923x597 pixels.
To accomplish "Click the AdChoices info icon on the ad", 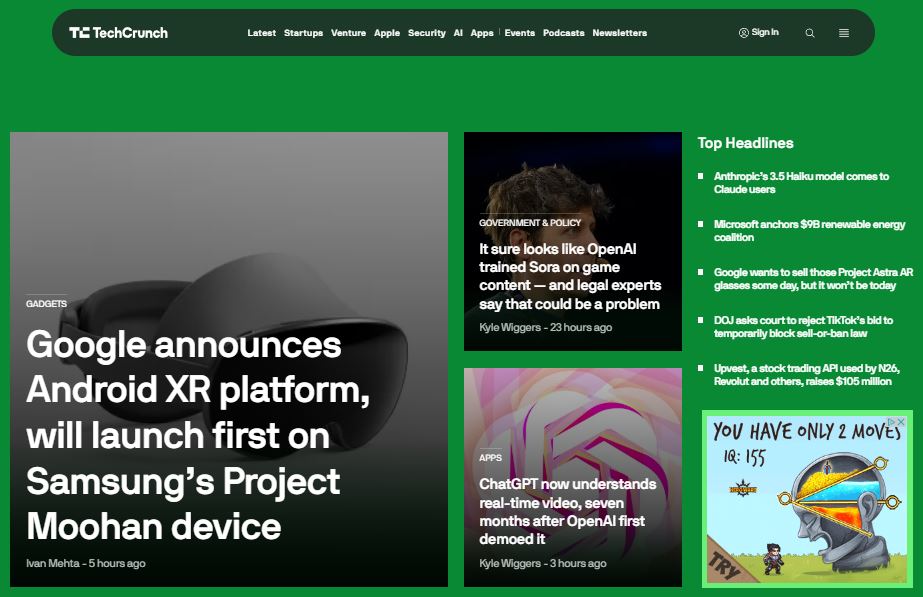I will (x=892, y=422).
